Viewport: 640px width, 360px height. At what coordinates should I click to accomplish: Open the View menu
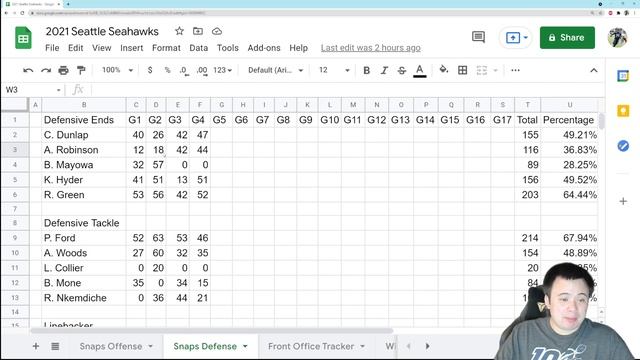pos(101,48)
